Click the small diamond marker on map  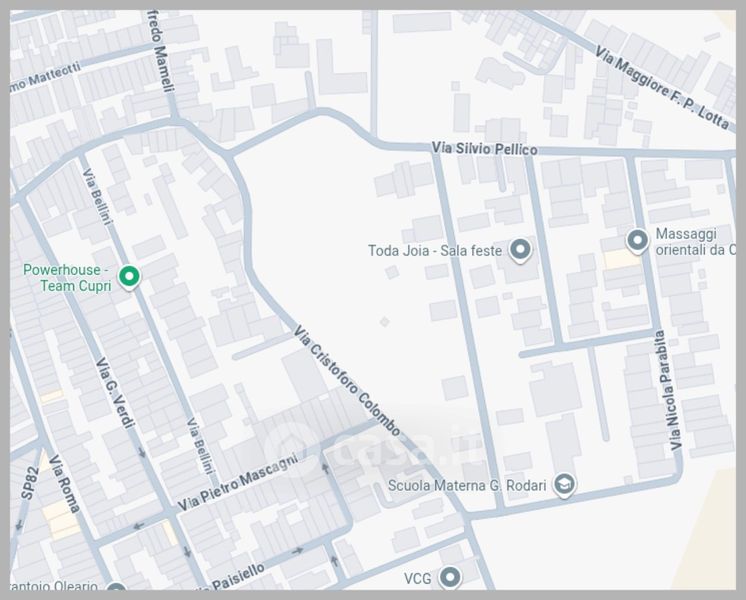coord(385,321)
